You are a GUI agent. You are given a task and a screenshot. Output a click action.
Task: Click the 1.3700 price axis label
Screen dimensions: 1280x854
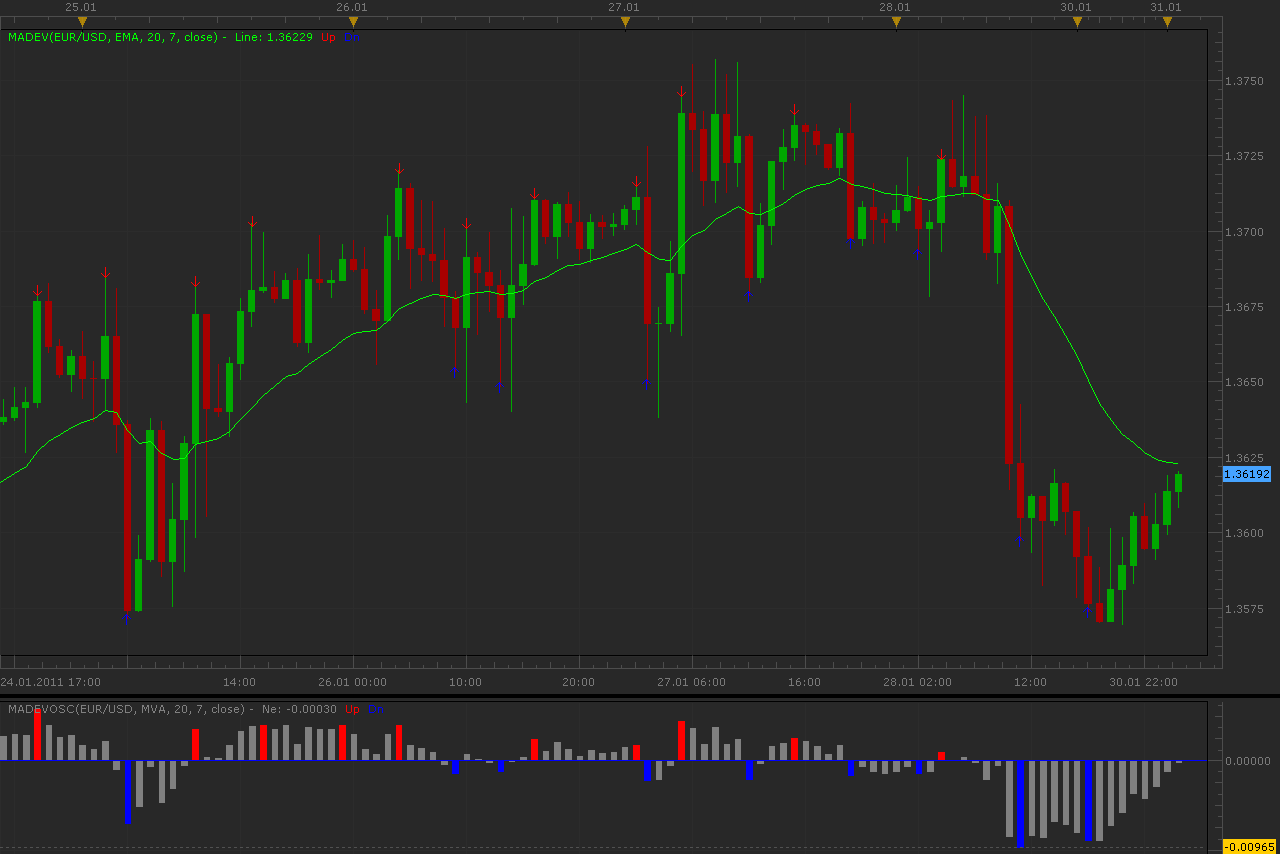(x=1244, y=232)
